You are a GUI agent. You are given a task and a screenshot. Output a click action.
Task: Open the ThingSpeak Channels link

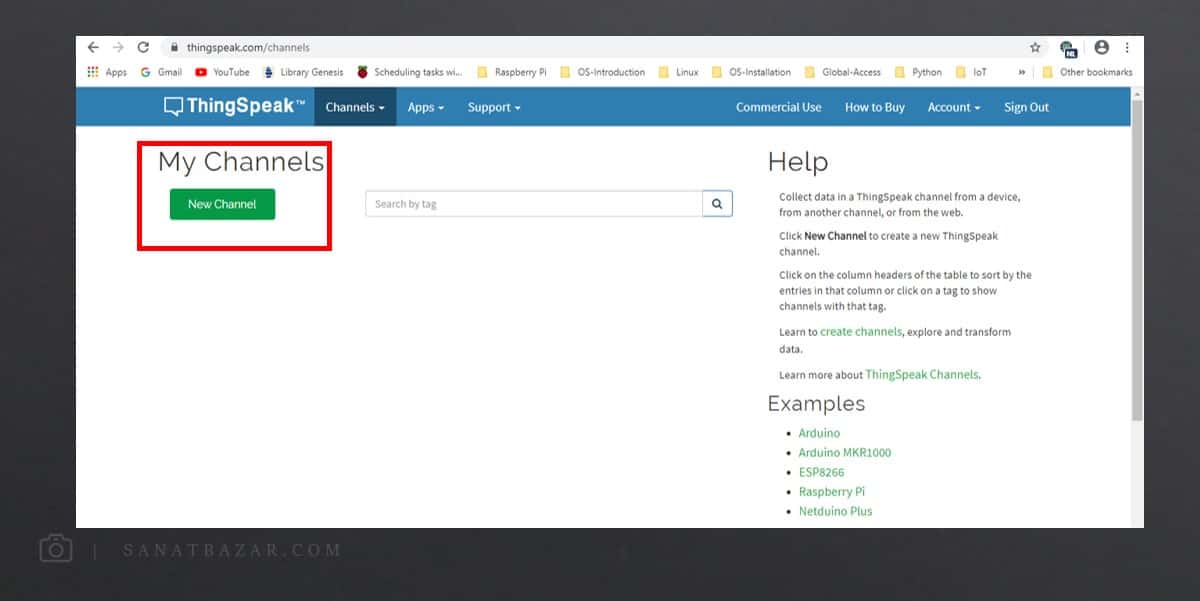point(922,375)
